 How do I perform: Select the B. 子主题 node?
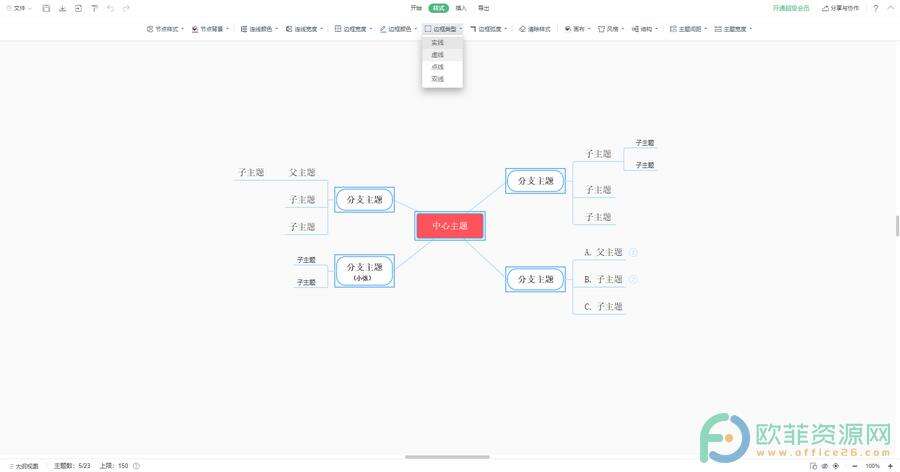pyautogui.click(x=603, y=280)
